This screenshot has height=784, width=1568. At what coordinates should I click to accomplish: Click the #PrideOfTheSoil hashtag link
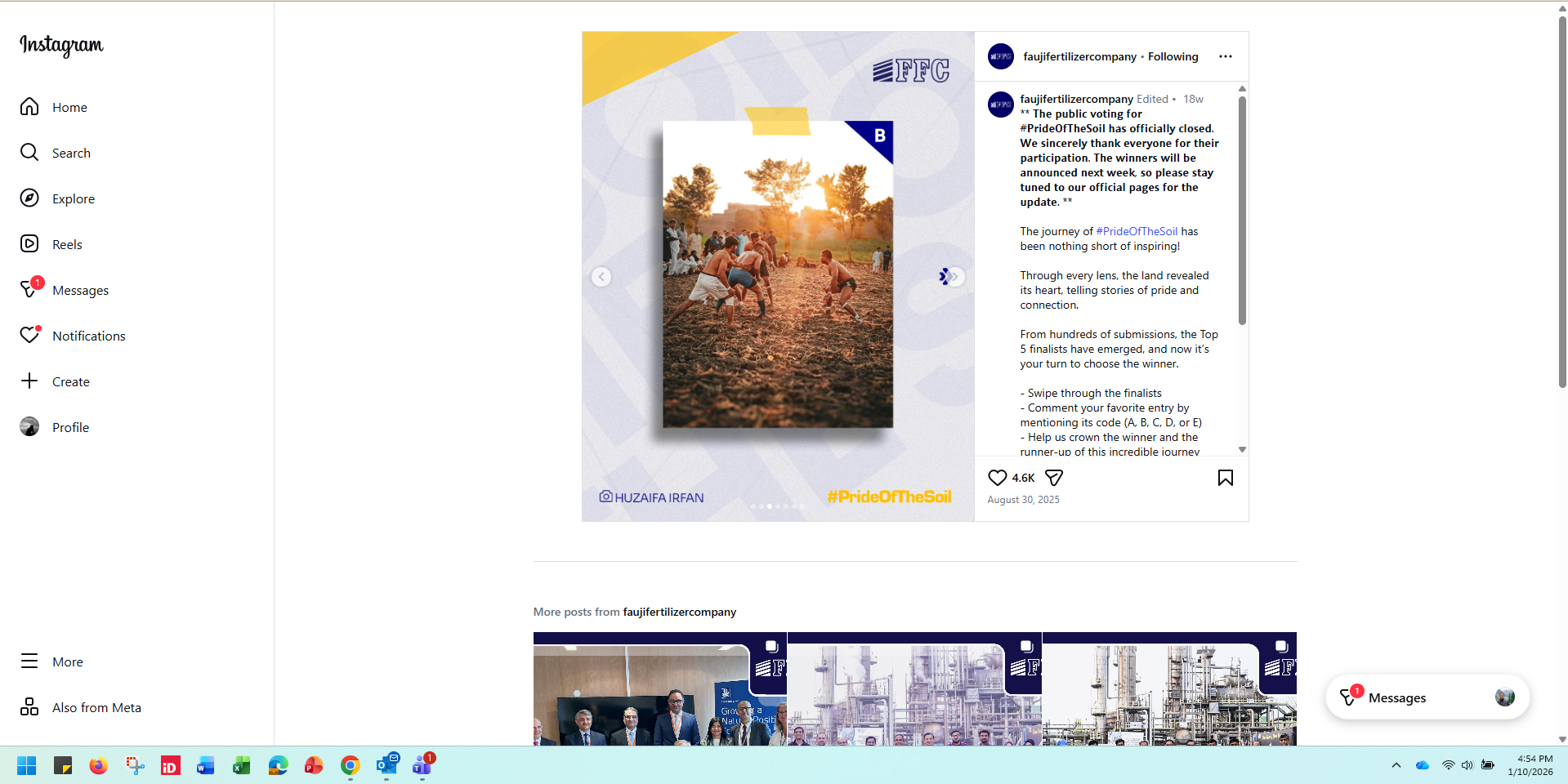coord(1137,231)
